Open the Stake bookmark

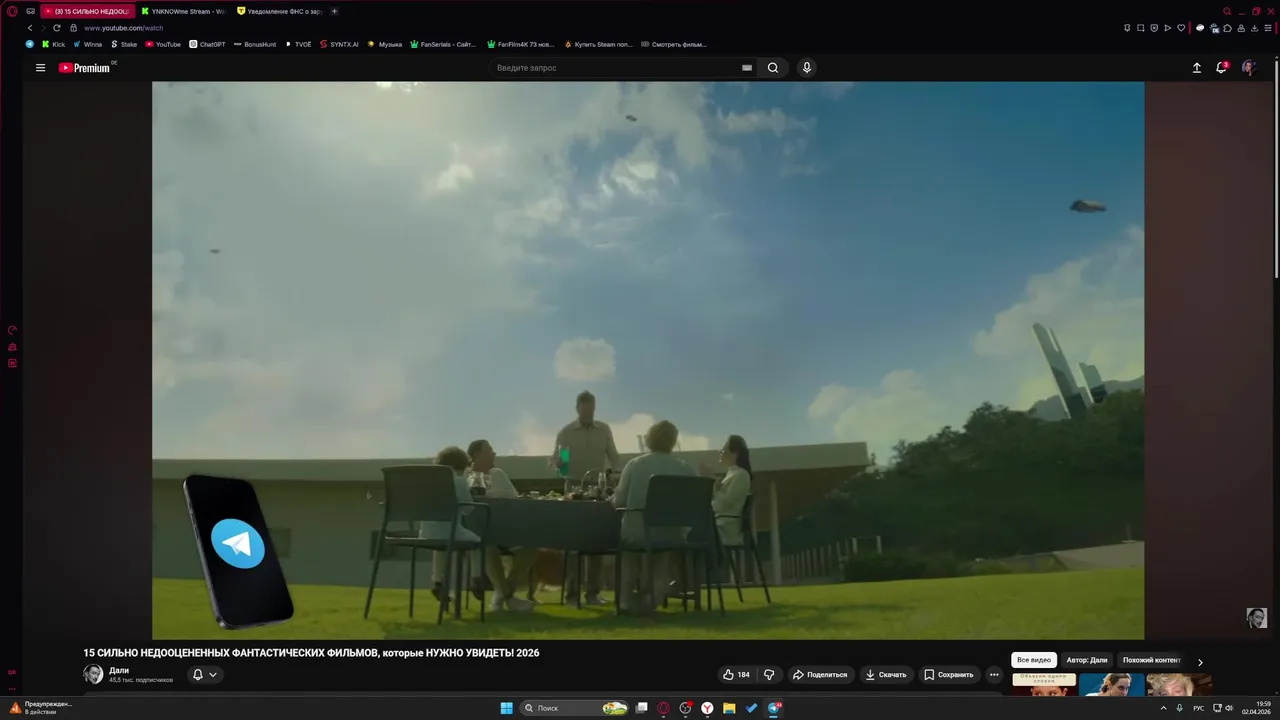click(x=124, y=44)
